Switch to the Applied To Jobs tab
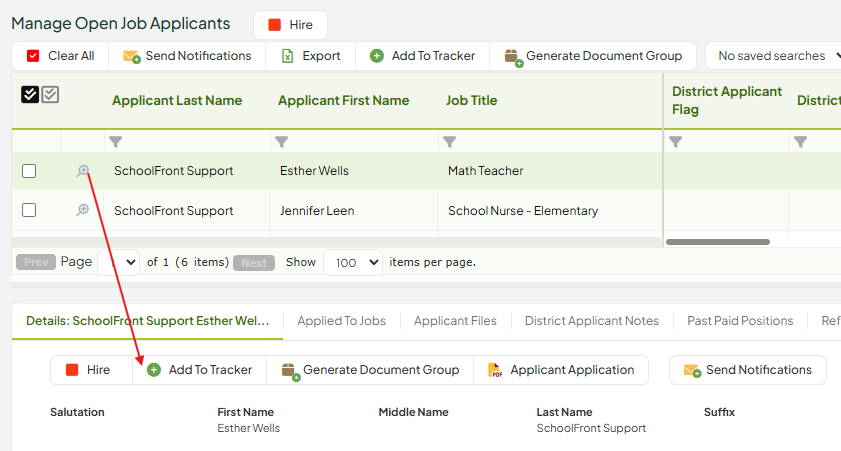This screenshot has width=841, height=451. [x=342, y=321]
